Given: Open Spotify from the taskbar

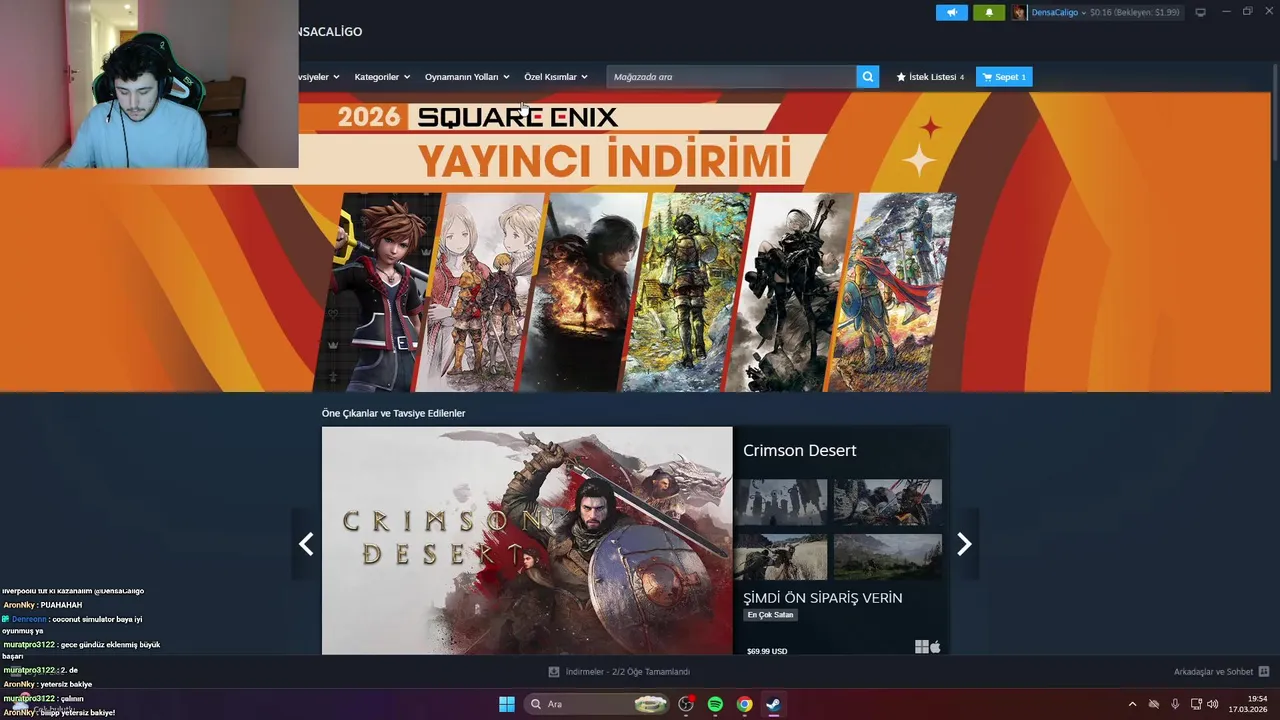Looking at the screenshot, I should (x=715, y=704).
